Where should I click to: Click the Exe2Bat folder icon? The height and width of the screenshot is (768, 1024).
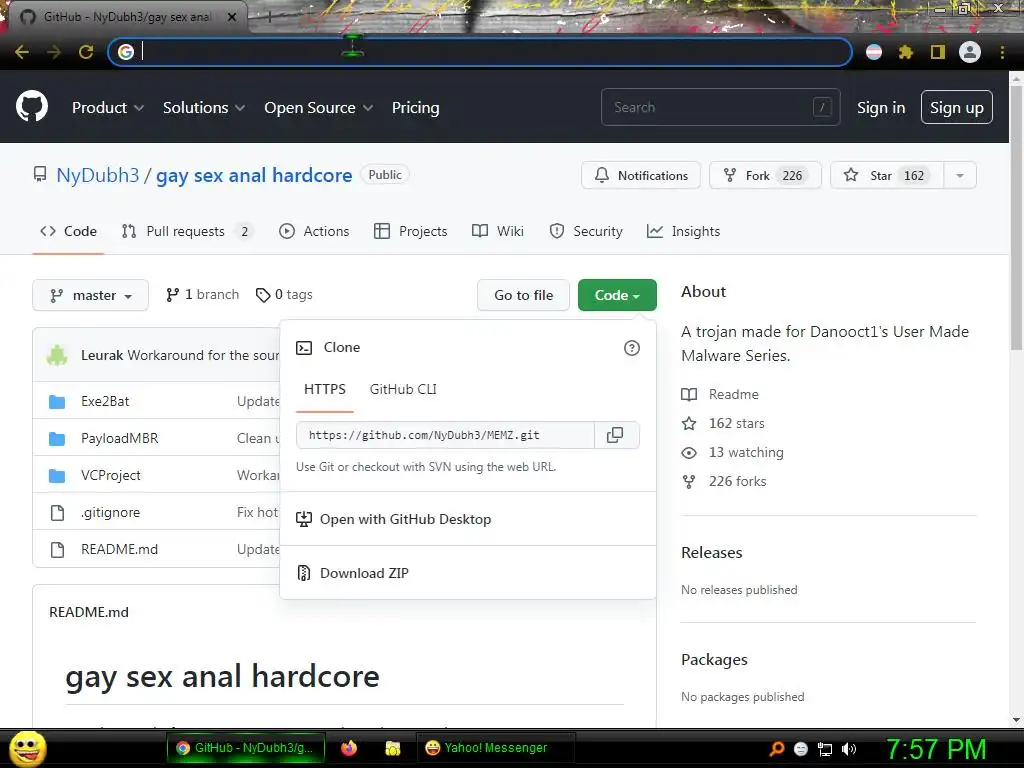pyautogui.click(x=57, y=401)
